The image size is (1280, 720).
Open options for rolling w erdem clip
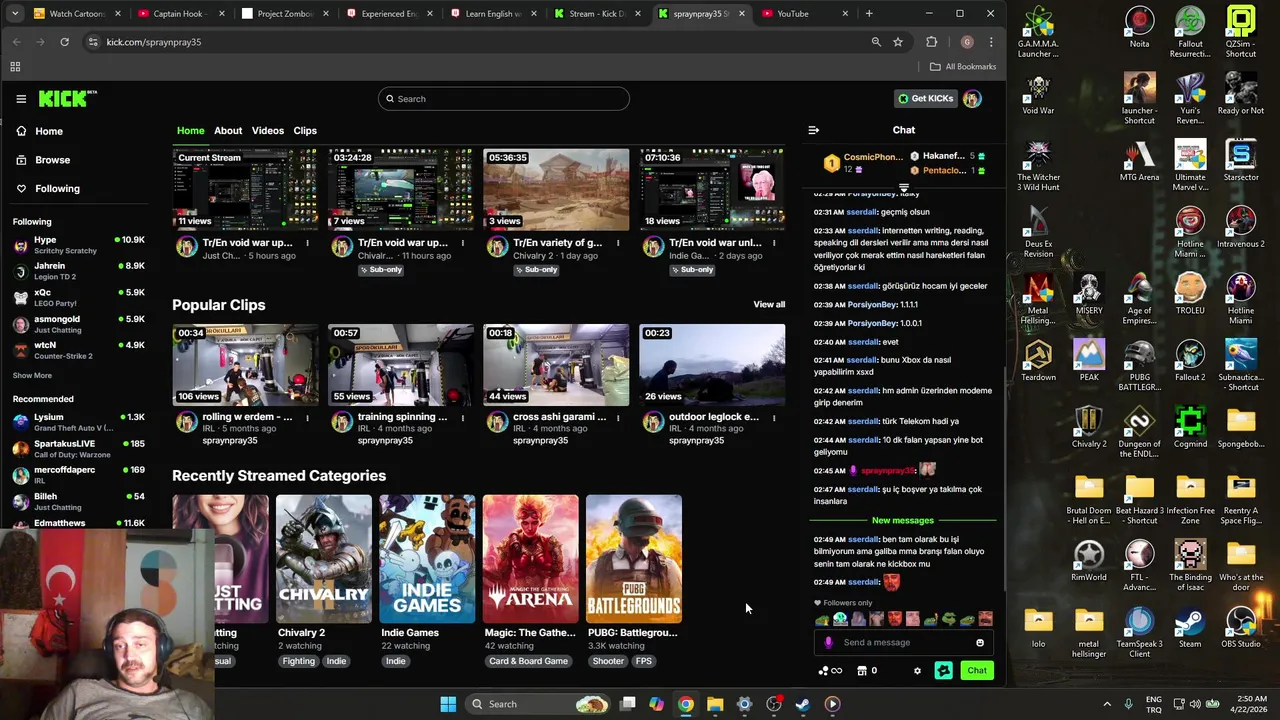point(307,417)
